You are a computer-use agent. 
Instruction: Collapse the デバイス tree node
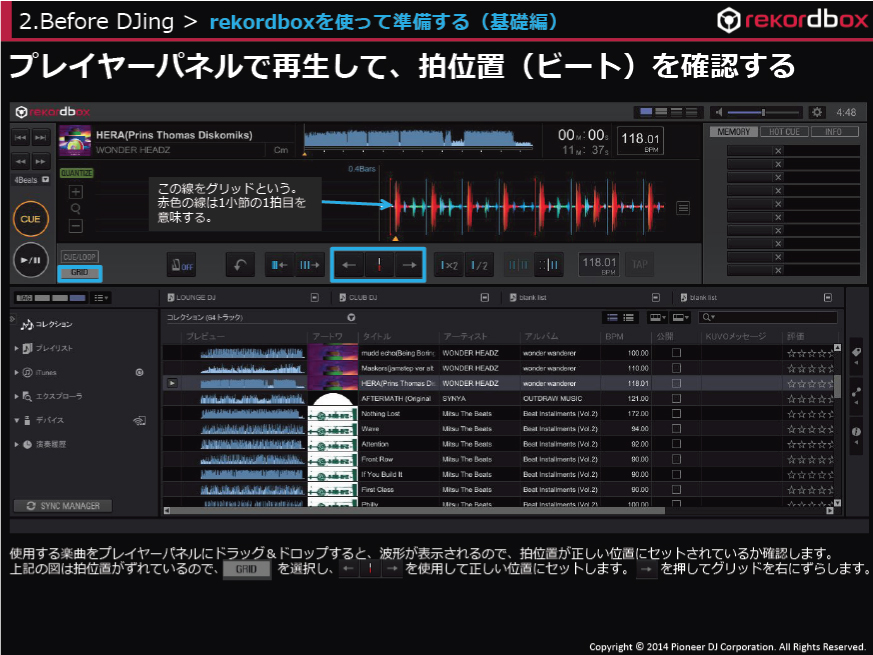(x=17, y=421)
